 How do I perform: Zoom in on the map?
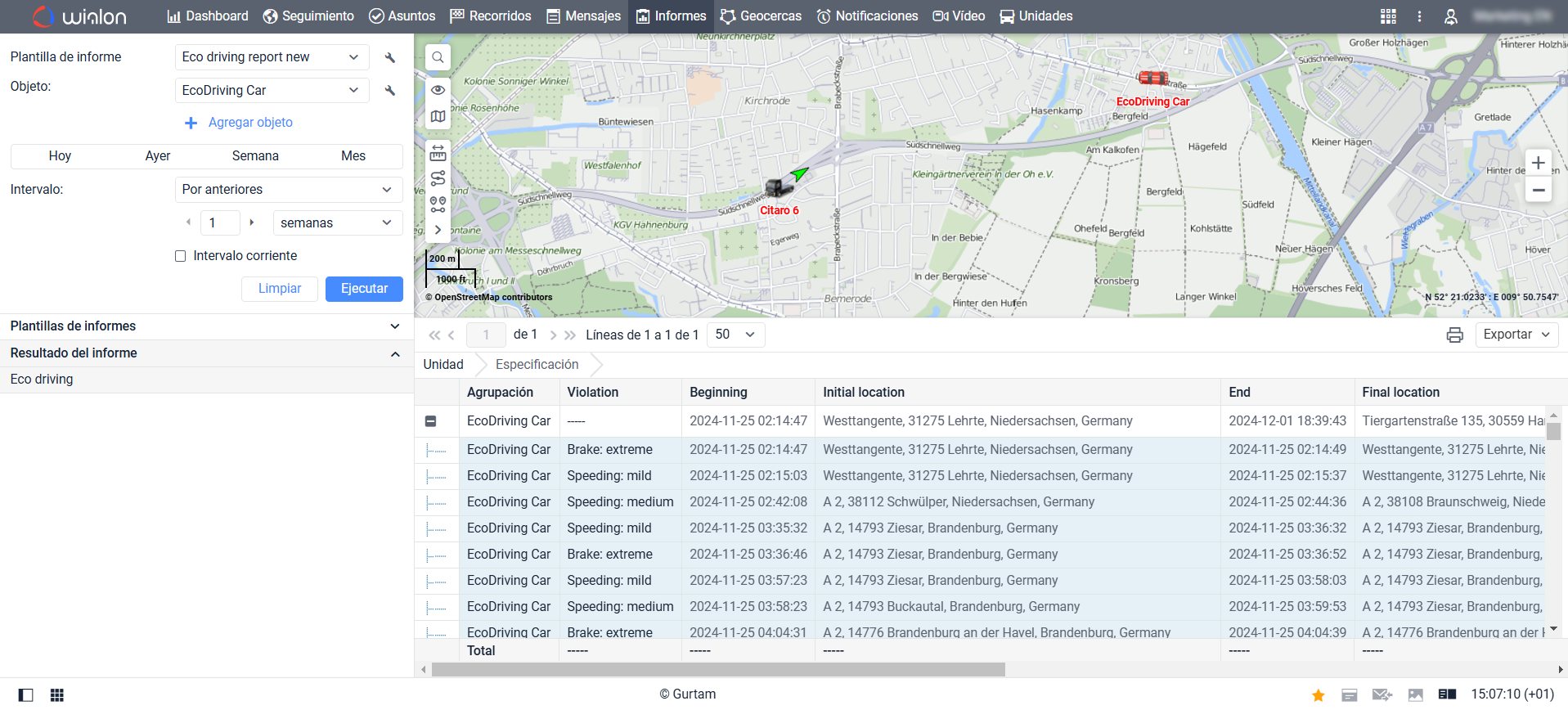(x=1538, y=163)
